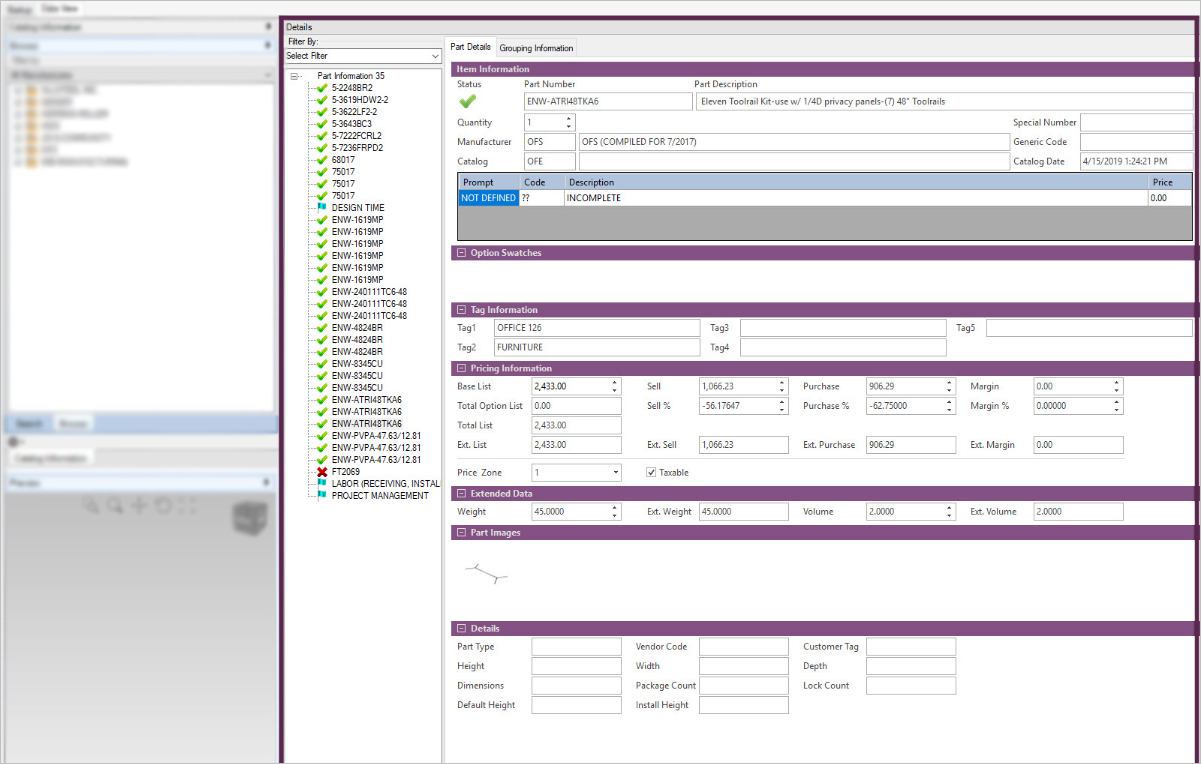The image size is (1201, 764).
Task: Click the flag icon beside PROJECT MANAGEMENT
Action: (x=322, y=495)
